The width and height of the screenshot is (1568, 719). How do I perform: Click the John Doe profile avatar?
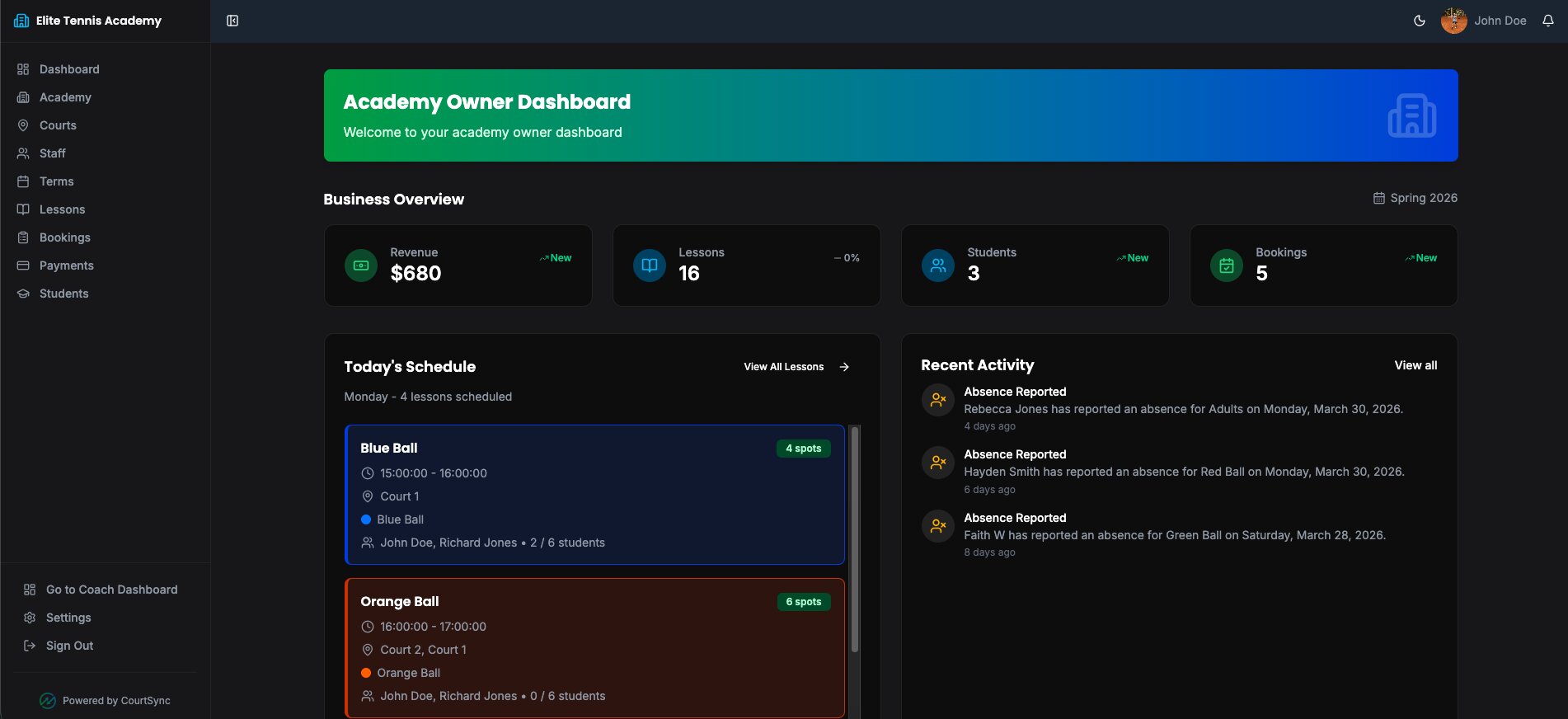[1453, 21]
